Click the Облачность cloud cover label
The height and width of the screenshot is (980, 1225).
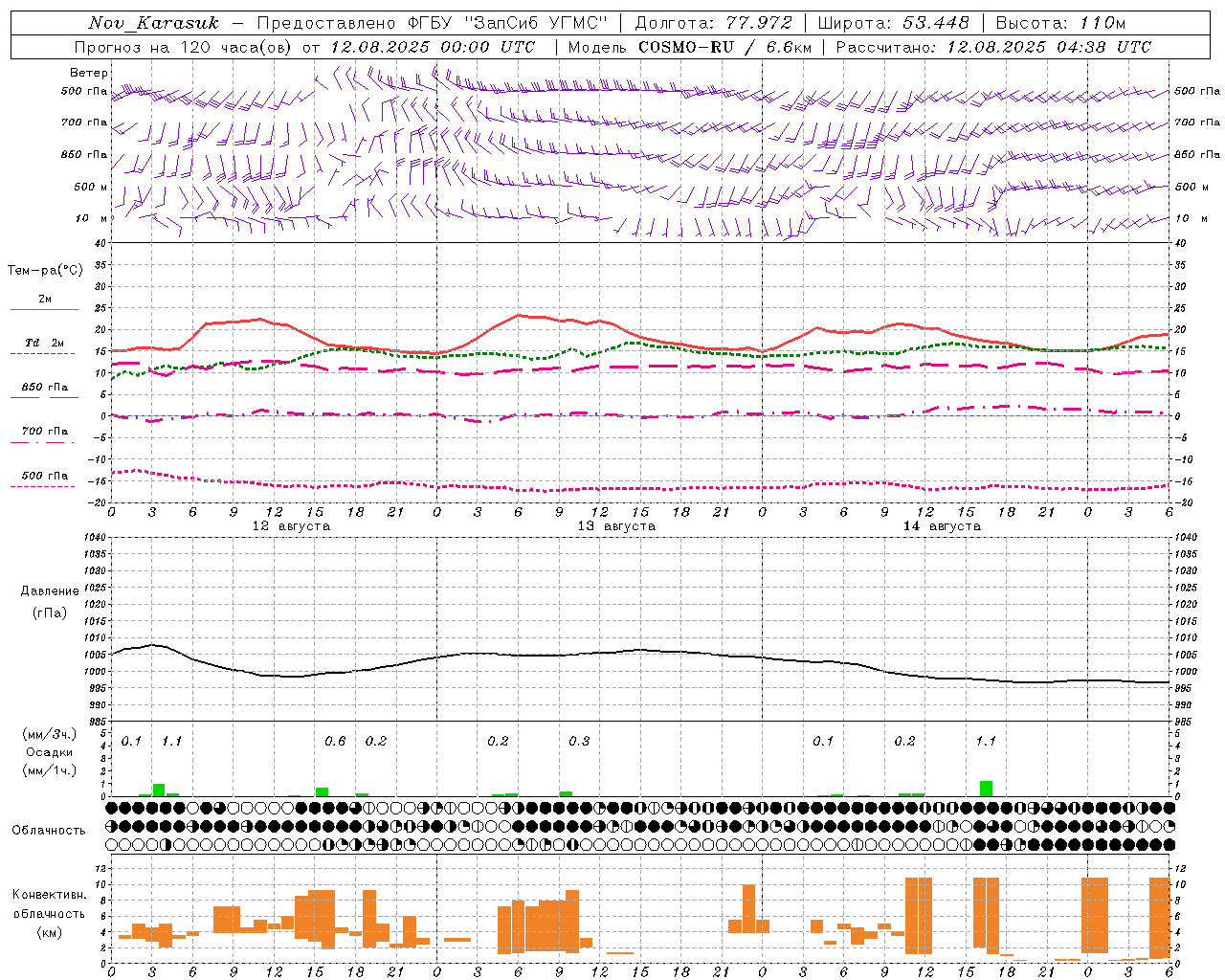(x=49, y=831)
